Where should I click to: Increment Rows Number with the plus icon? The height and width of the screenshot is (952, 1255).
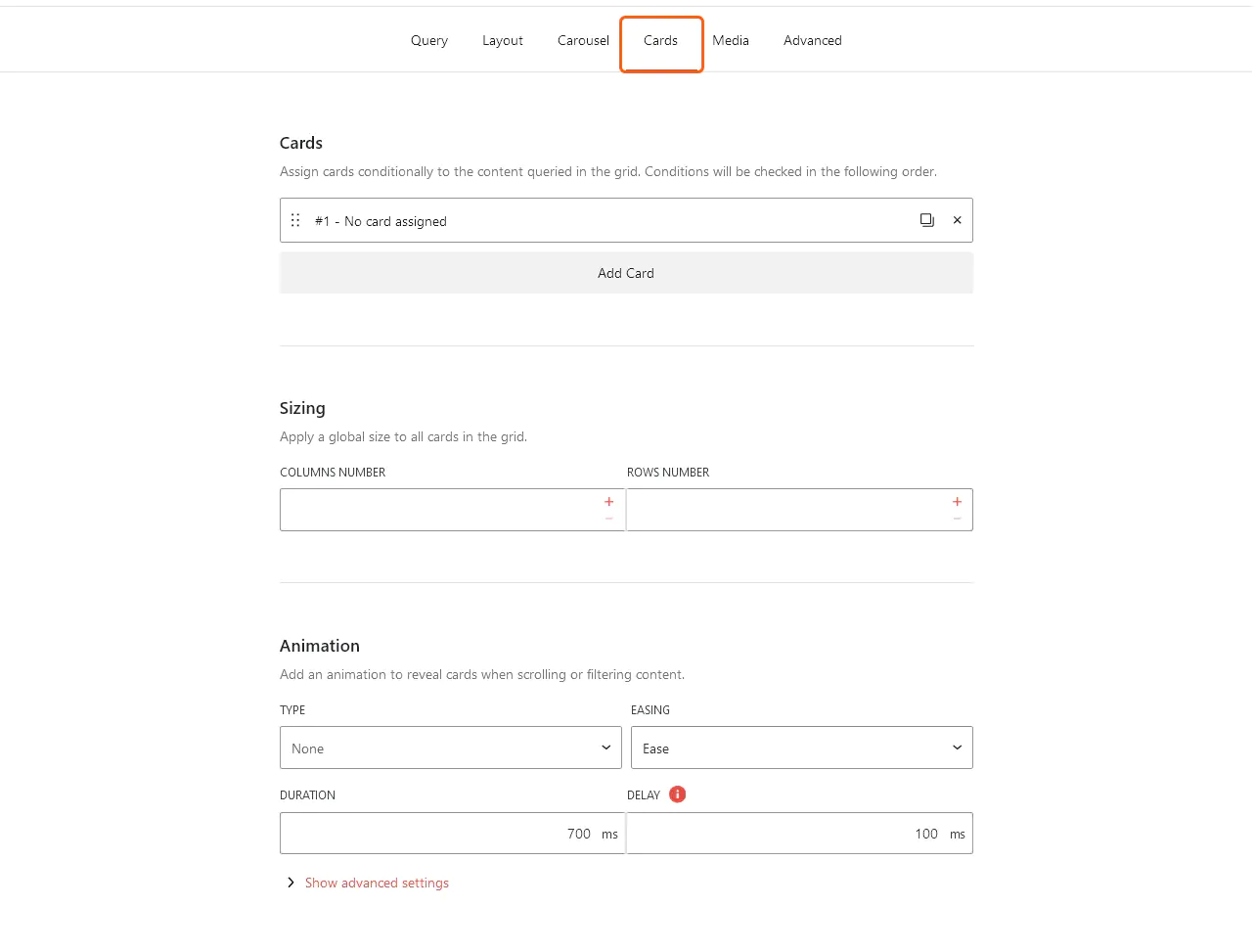click(x=957, y=500)
